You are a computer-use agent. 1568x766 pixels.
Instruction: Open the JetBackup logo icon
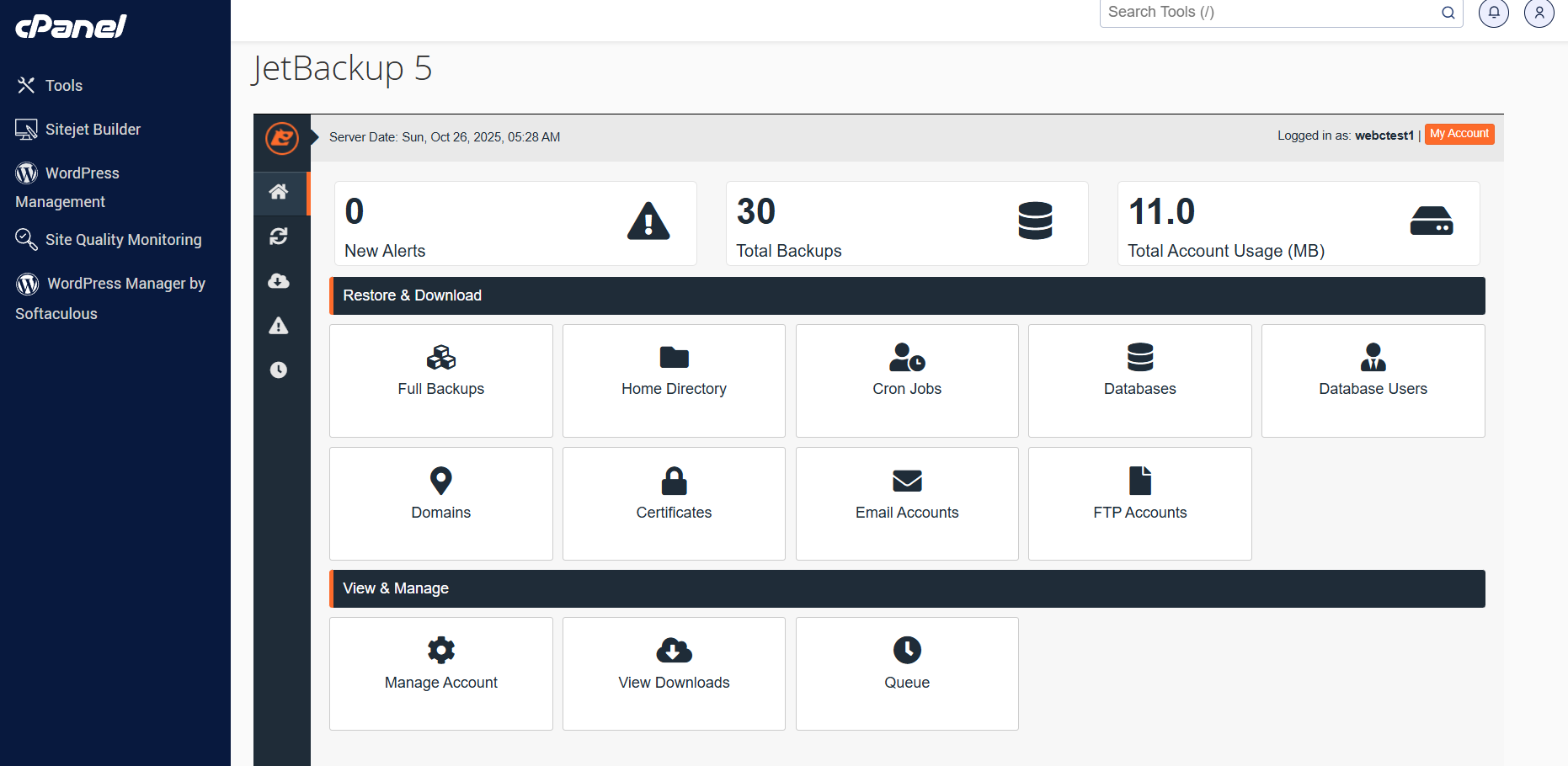tap(282, 137)
